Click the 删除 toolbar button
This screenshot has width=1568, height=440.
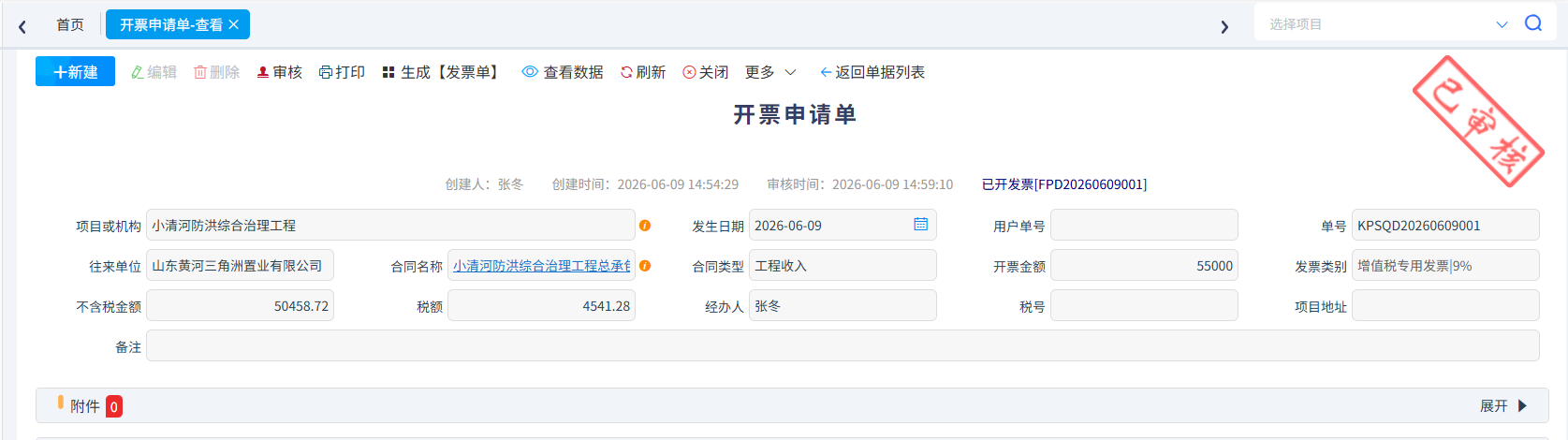217,72
